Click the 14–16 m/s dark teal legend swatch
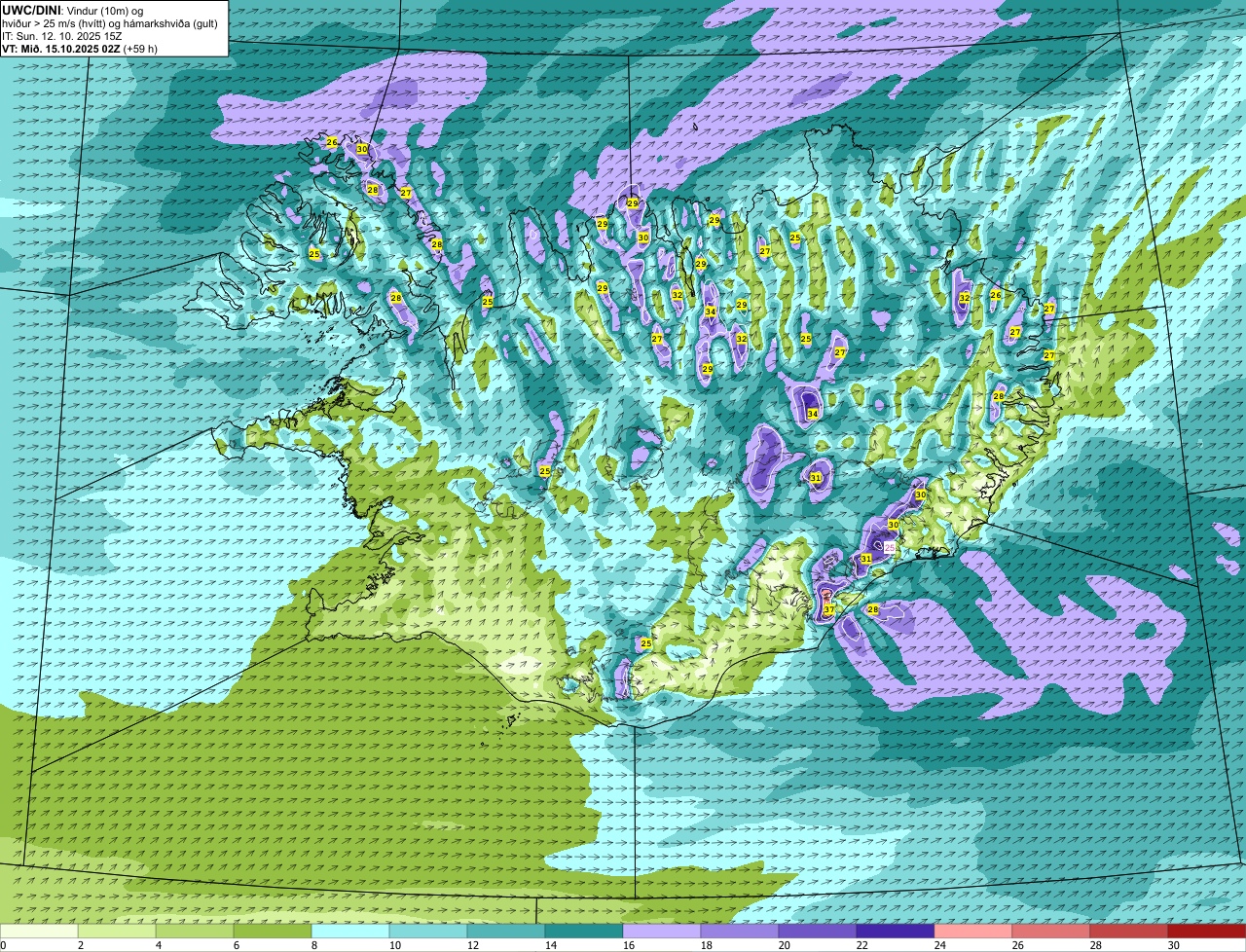This screenshot has height=952, width=1246. coord(584,931)
